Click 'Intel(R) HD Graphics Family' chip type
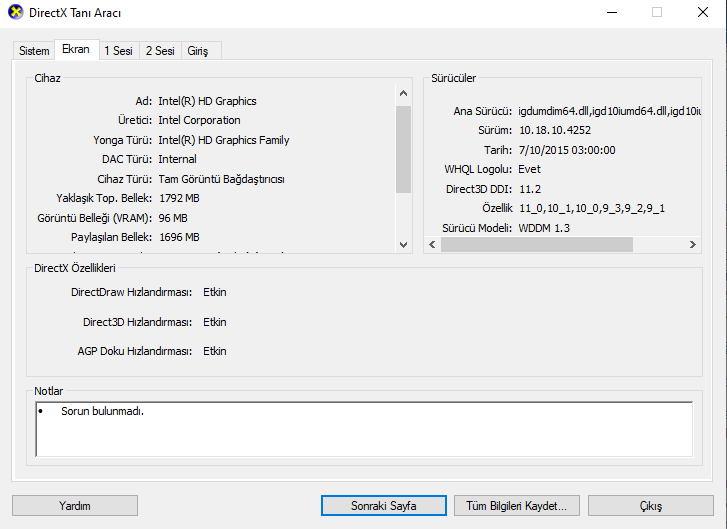Screen dimensions: 727x529 pos(224,140)
